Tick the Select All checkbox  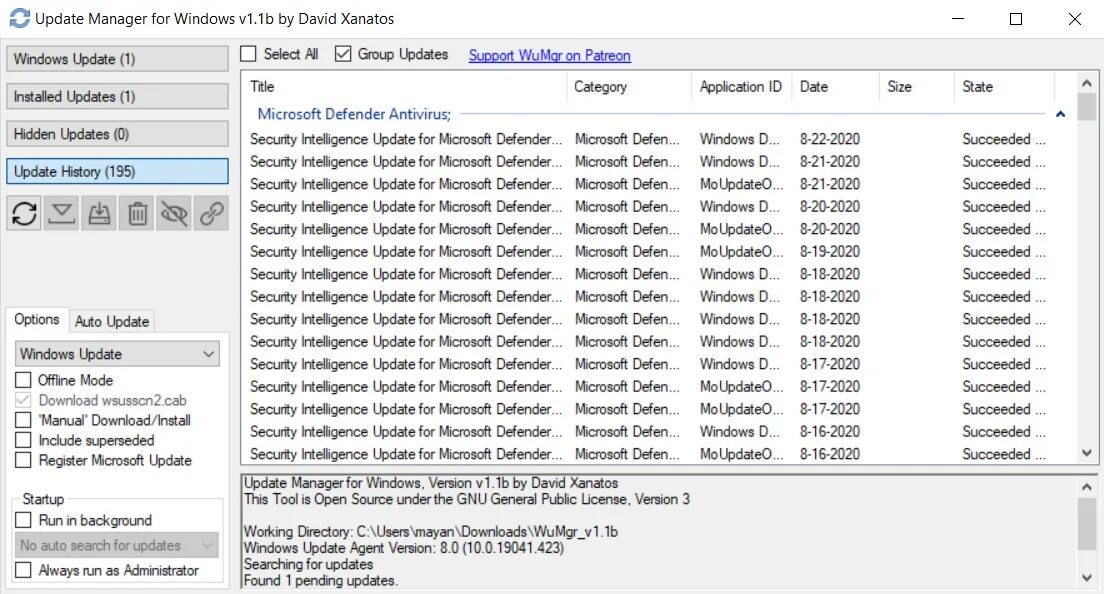249,53
